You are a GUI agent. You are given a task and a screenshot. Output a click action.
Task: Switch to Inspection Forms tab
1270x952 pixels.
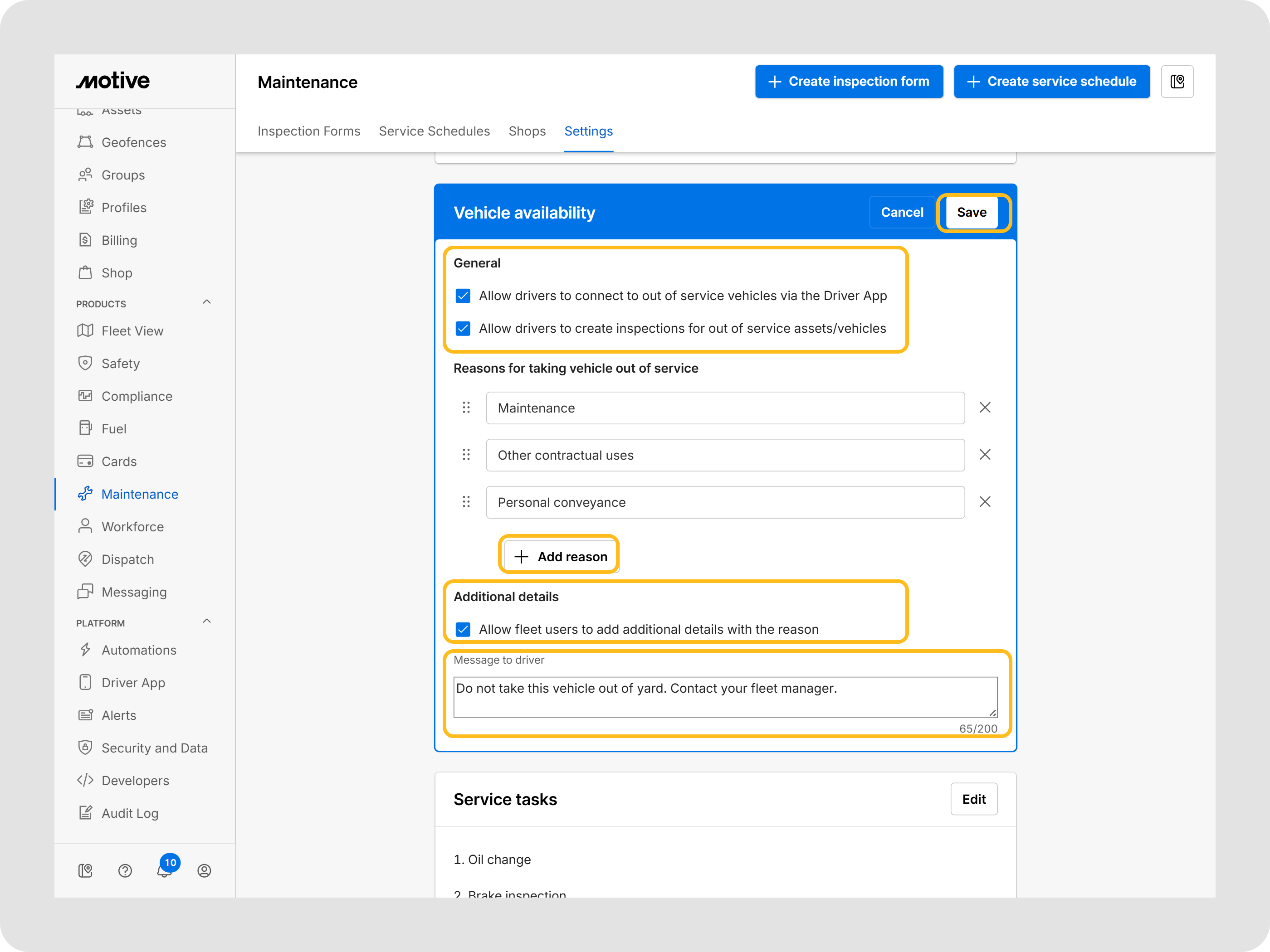[309, 131]
